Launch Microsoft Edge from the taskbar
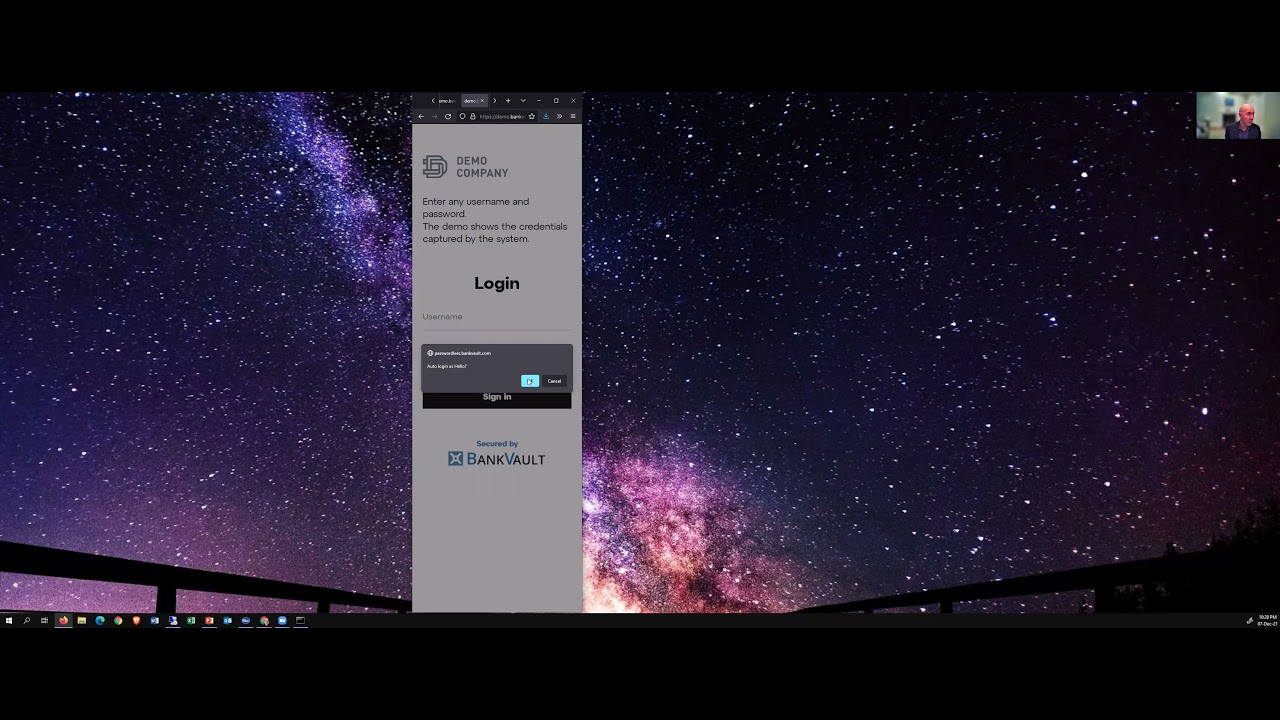Viewport: 1280px width, 720px height. coord(100,621)
